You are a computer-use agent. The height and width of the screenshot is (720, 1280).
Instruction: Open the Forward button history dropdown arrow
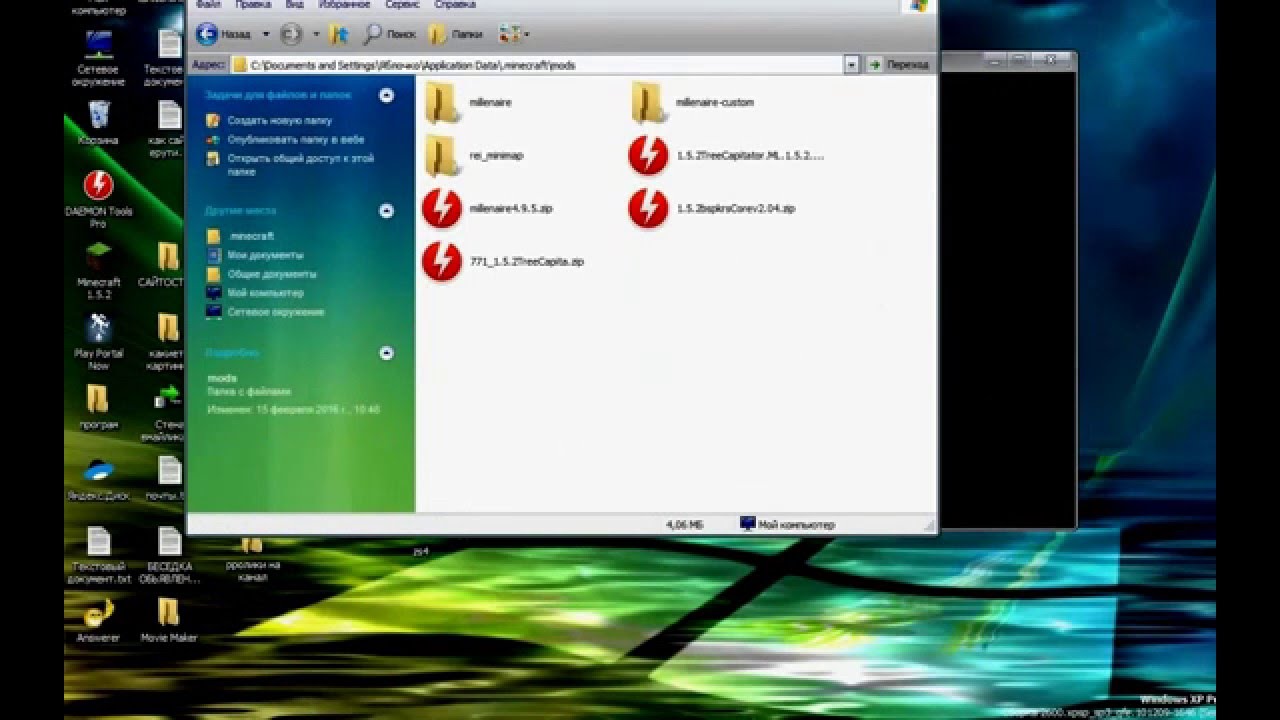(316, 35)
